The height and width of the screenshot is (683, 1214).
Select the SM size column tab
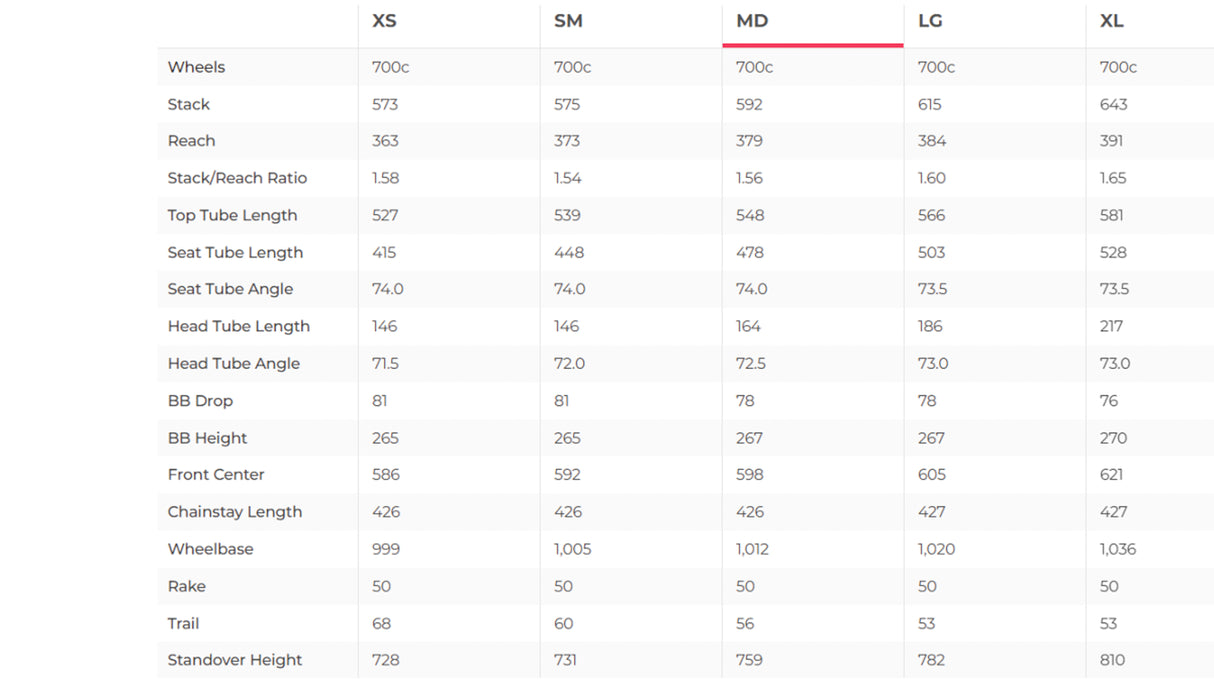(568, 21)
